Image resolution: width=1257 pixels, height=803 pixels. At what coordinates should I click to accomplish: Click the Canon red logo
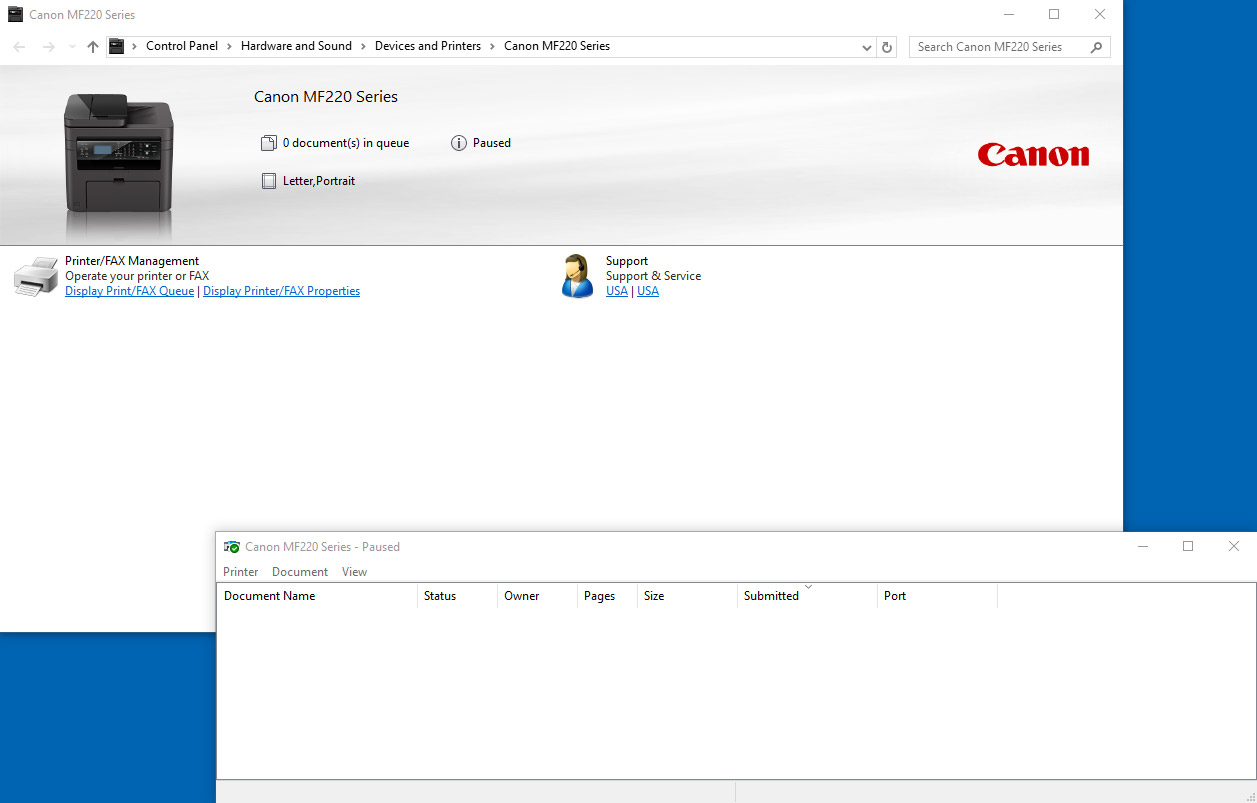1033,155
